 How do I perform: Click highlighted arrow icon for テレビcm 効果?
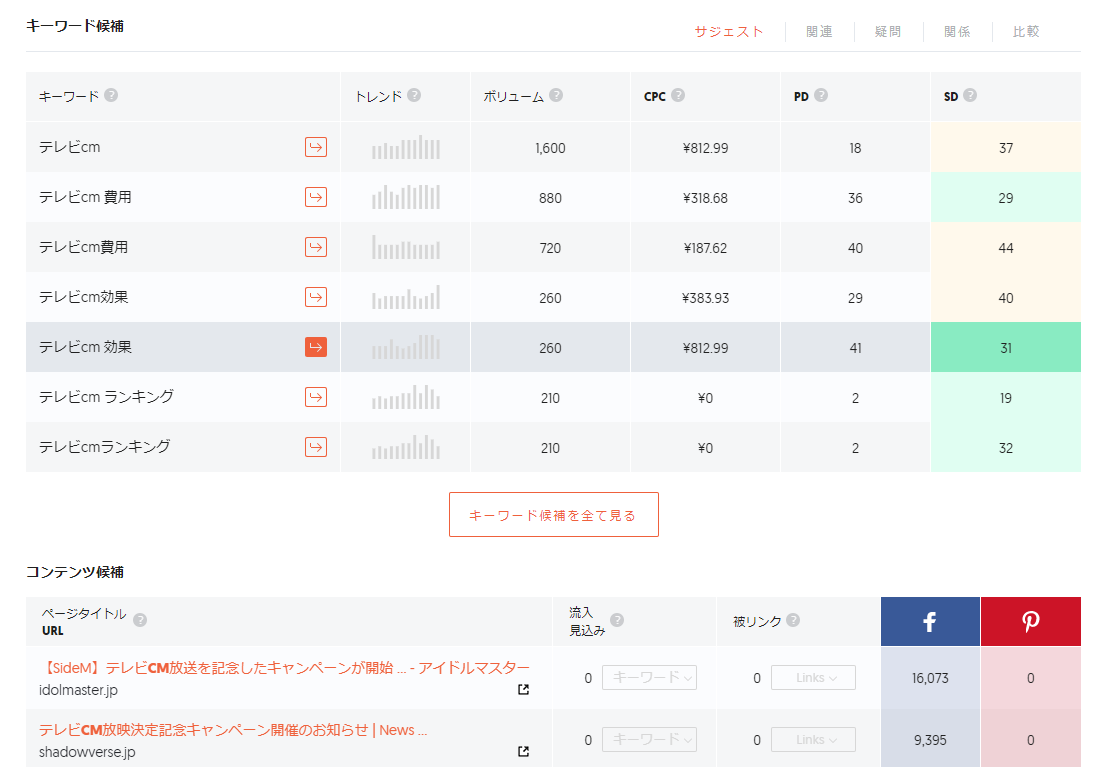[316, 347]
